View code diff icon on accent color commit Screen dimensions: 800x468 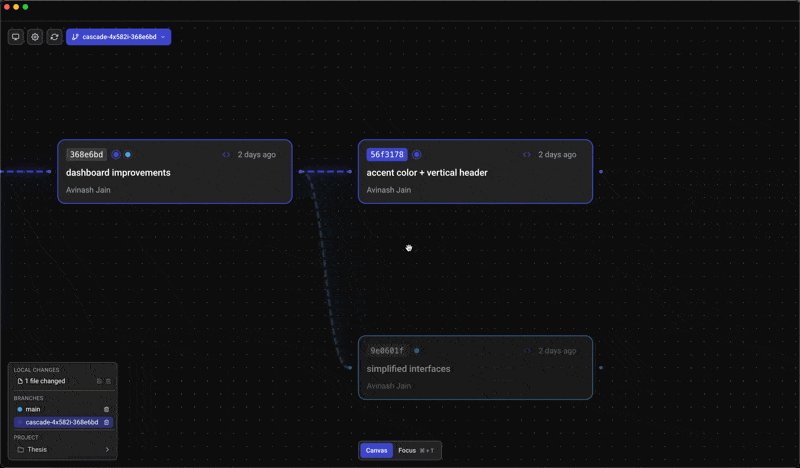click(527, 155)
